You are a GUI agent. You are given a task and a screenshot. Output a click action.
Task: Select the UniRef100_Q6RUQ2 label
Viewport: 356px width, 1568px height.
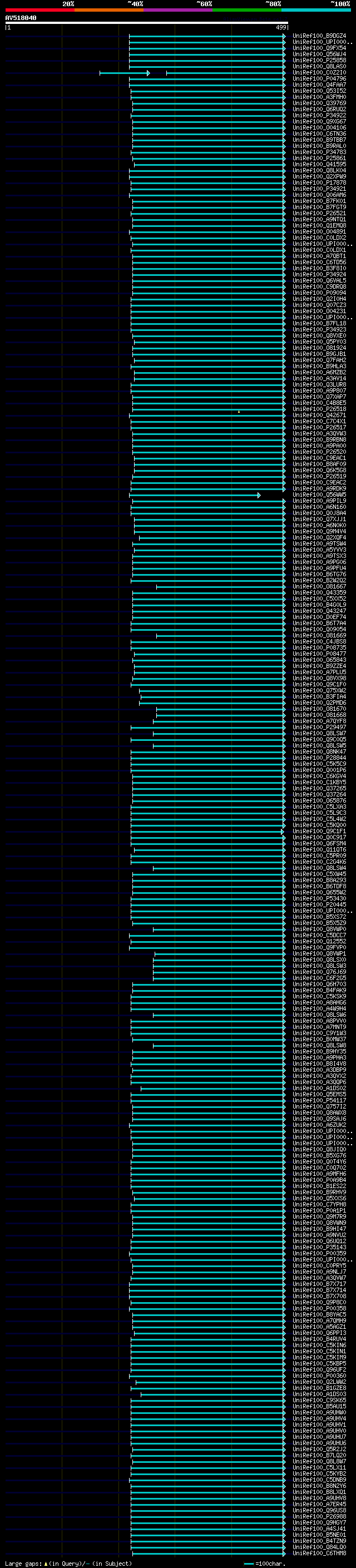[319, 109]
